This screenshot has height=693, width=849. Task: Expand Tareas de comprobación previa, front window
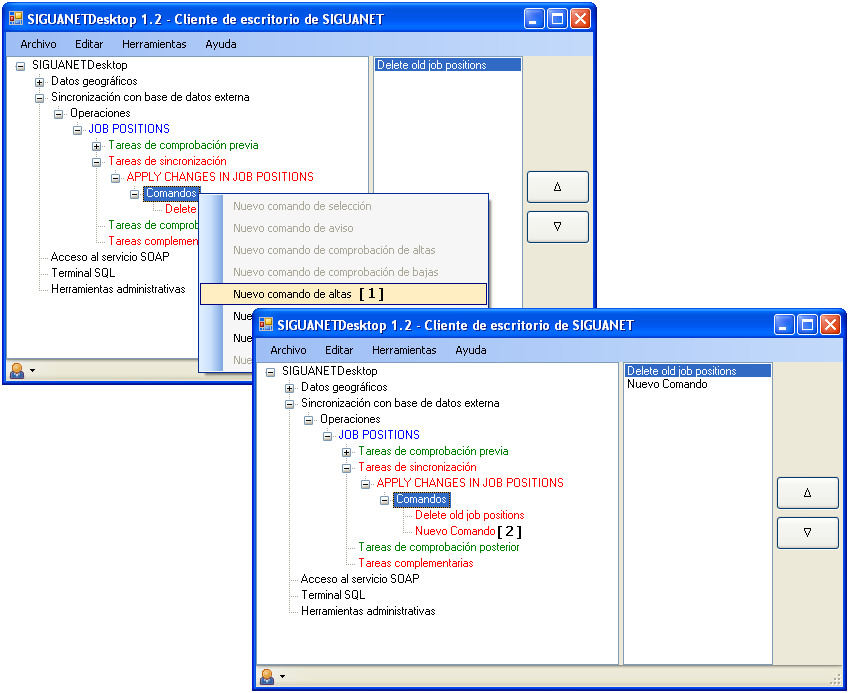(x=347, y=452)
